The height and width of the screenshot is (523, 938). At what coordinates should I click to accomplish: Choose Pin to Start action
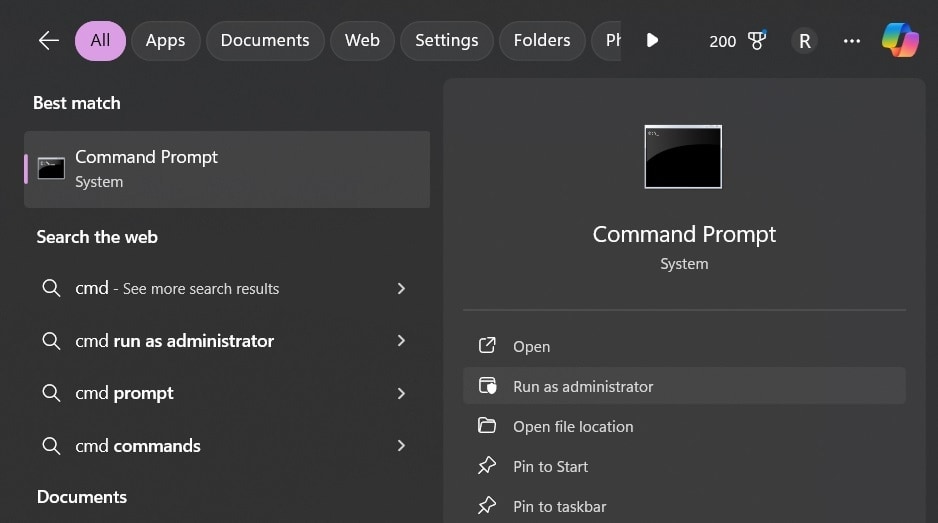pos(684,467)
